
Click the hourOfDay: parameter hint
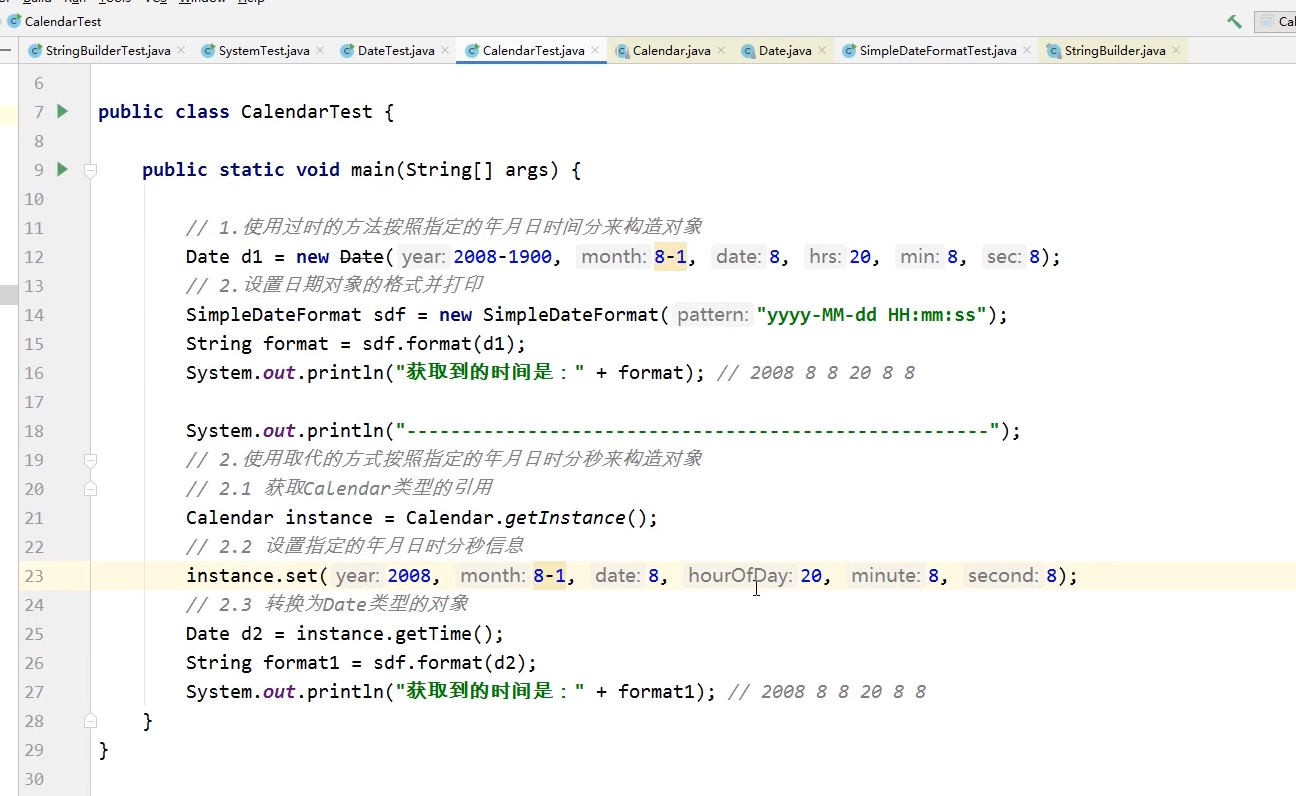click(x=740, y=576)
